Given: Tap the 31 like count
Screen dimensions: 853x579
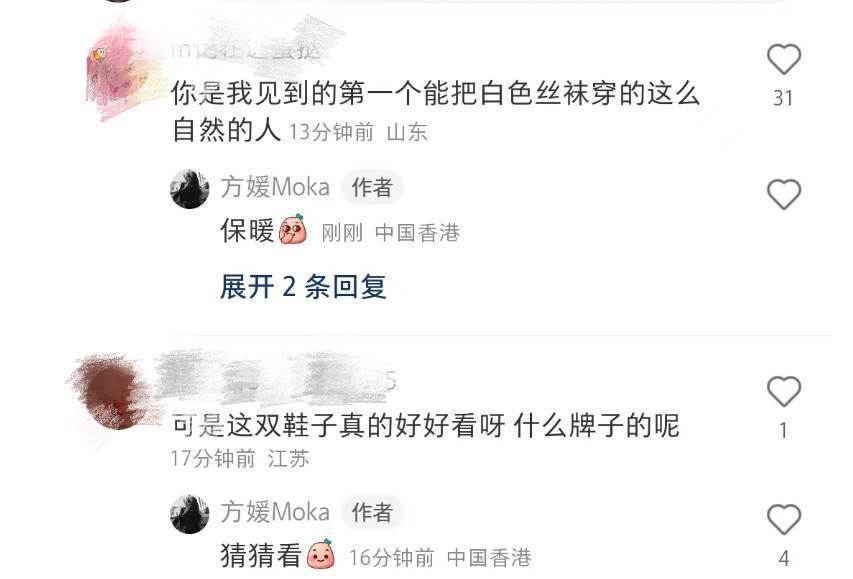Looking at the screenshot, I should [783, 98].
